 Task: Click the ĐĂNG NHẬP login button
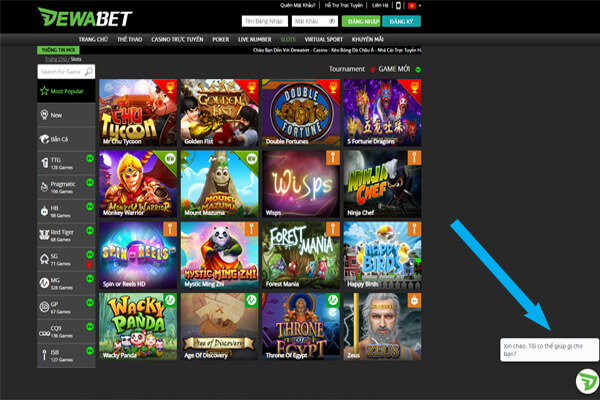tap(361, 21)
